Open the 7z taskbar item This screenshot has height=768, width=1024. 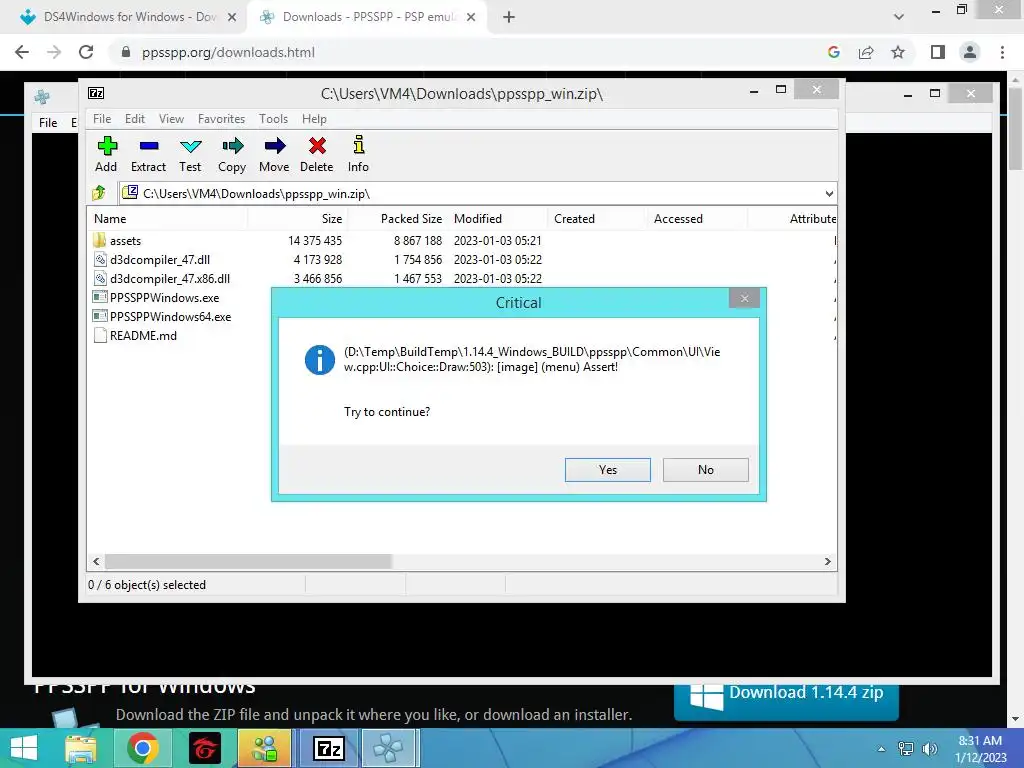pos(328,748)
